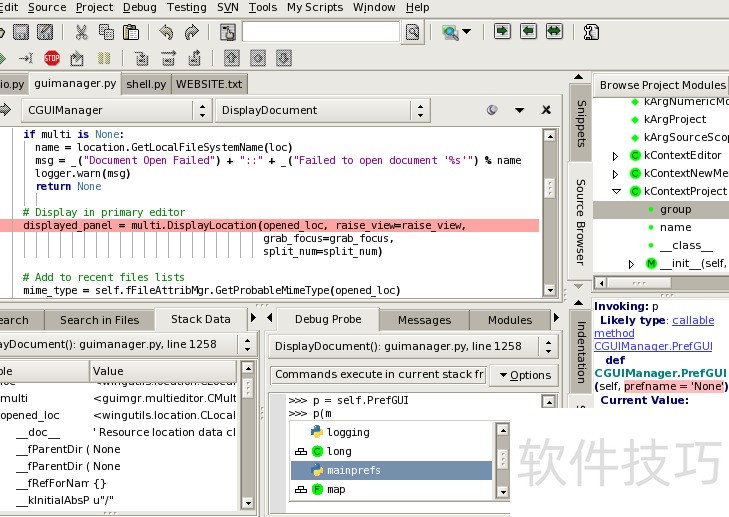The height and width of the screenshot is (517, 729).
Task: Click the Copy icon in toolbar
Action: pyautogui.click(x=105, y=32)
